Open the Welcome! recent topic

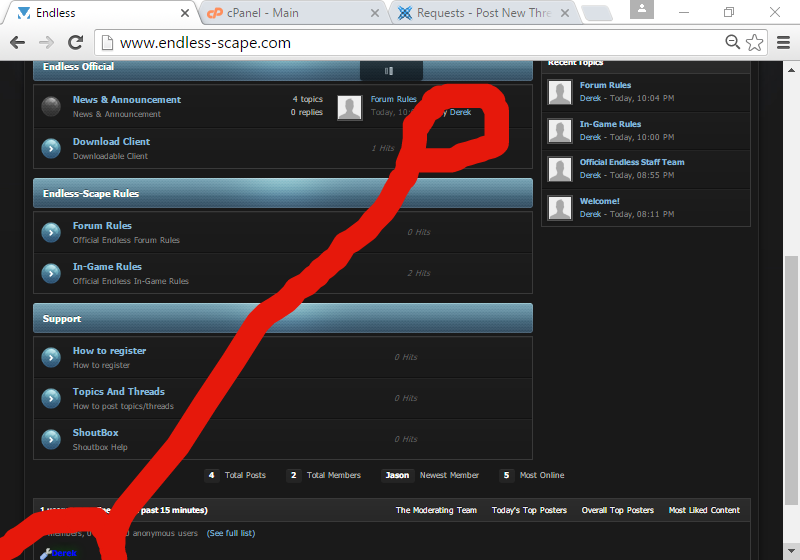click(x=599, y=201)
